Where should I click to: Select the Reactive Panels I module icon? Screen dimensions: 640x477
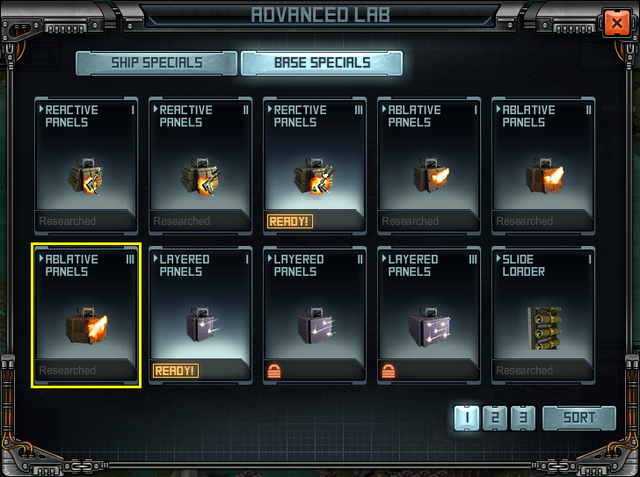click(x=85, y=176)
